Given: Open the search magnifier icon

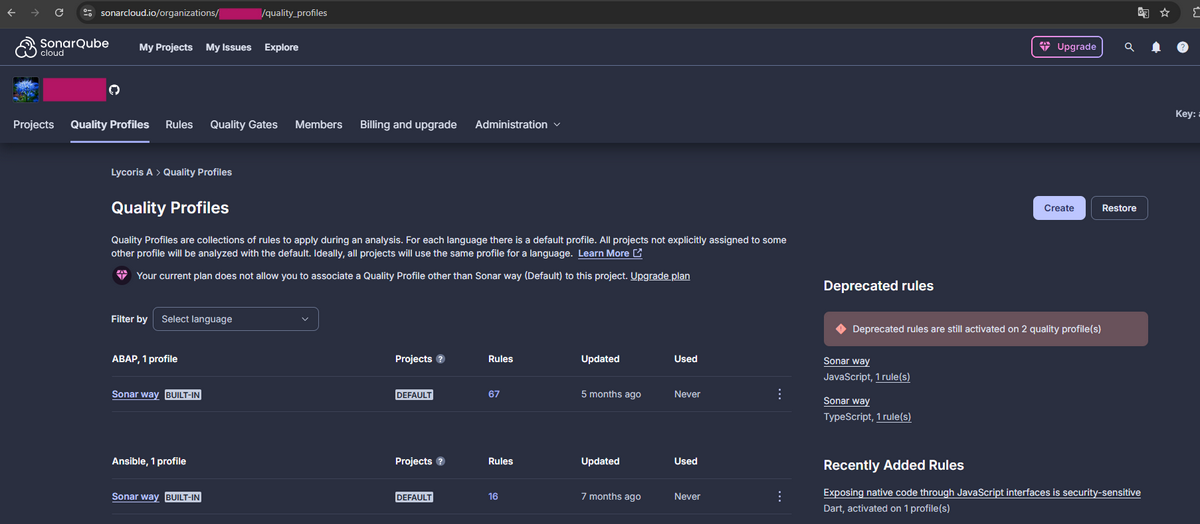Looking at the screenshot, I should pyautogui.click(x=1129, y=47).
